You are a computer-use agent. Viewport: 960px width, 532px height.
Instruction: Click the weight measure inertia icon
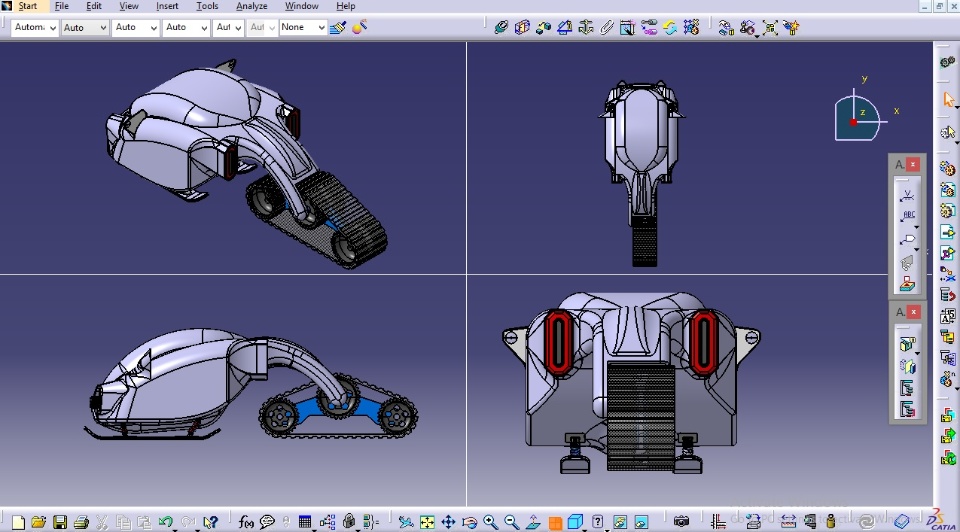tap(830, 522)
